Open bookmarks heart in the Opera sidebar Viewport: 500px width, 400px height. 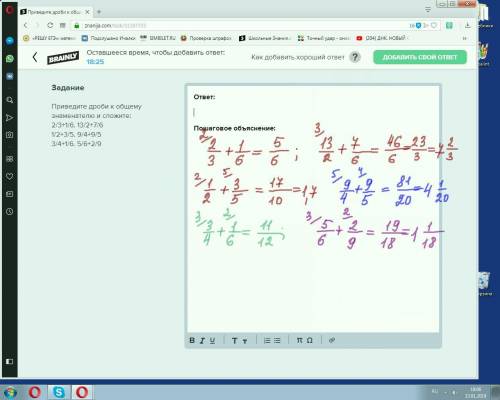[10, 176]
